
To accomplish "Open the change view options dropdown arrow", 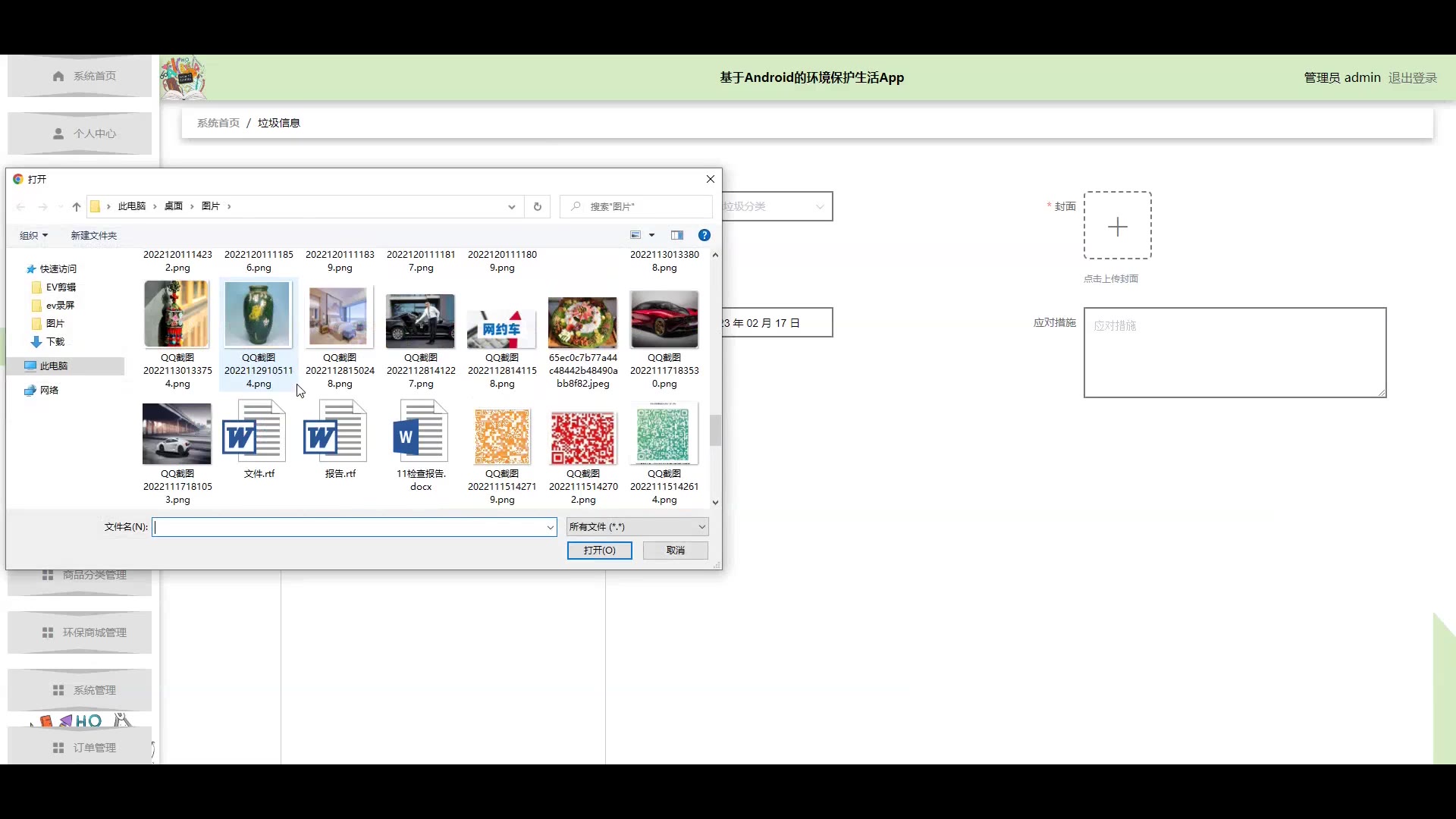I will (x=651, y=235).
